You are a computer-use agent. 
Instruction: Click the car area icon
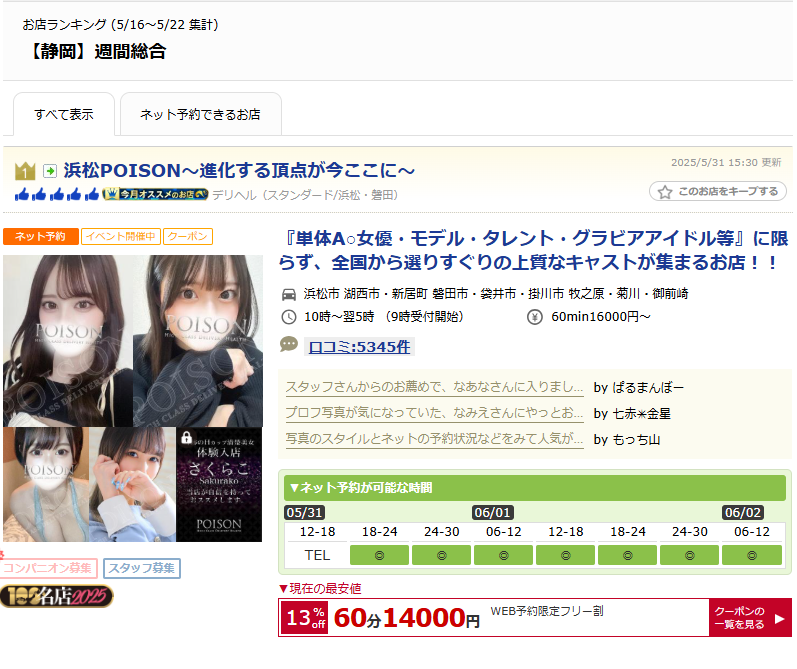289,294
